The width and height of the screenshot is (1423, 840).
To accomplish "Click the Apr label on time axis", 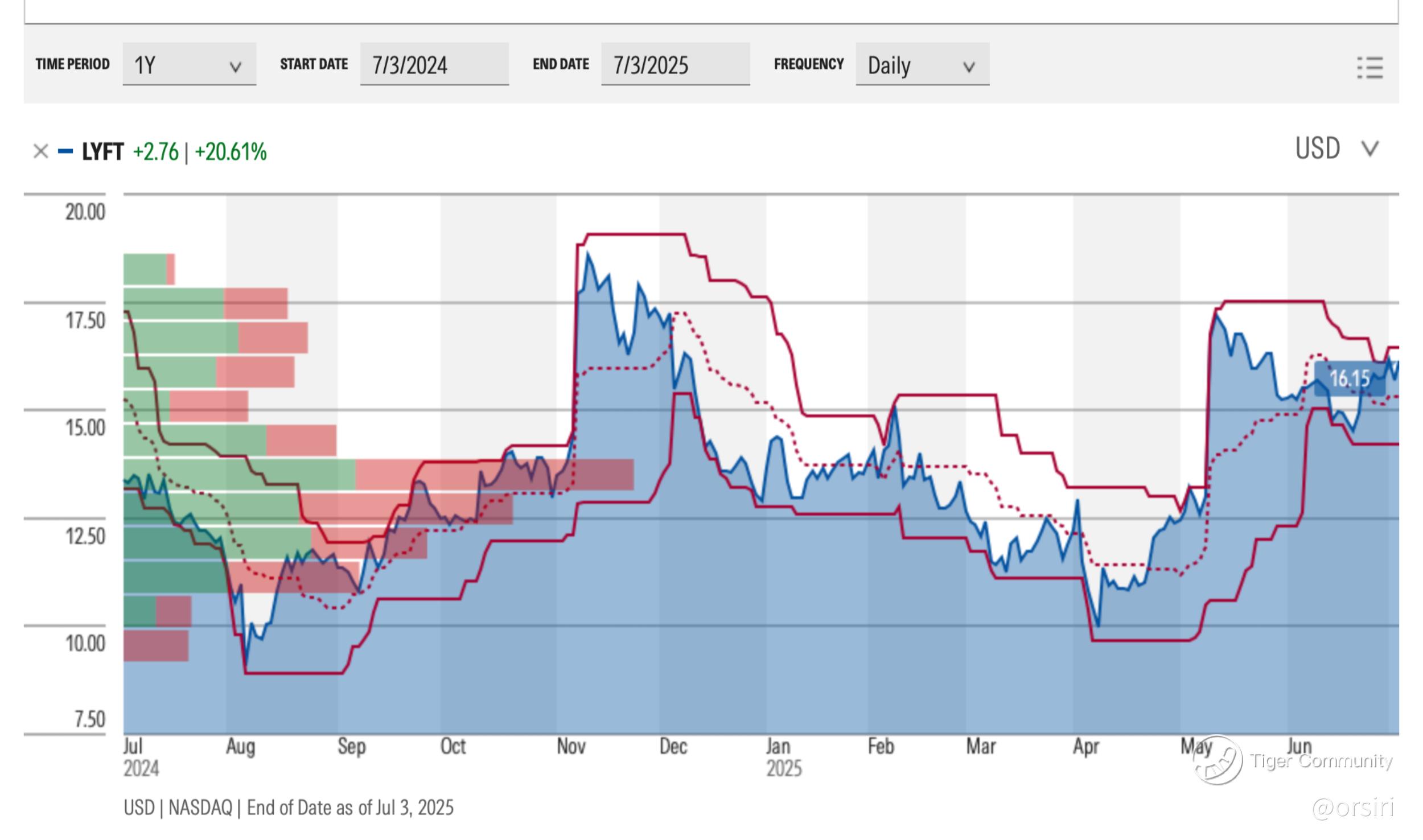I will pos(1085,746).
